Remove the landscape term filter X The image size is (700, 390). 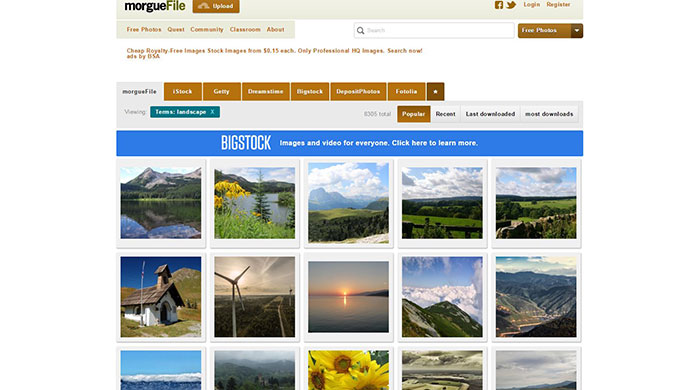[212, 112]
